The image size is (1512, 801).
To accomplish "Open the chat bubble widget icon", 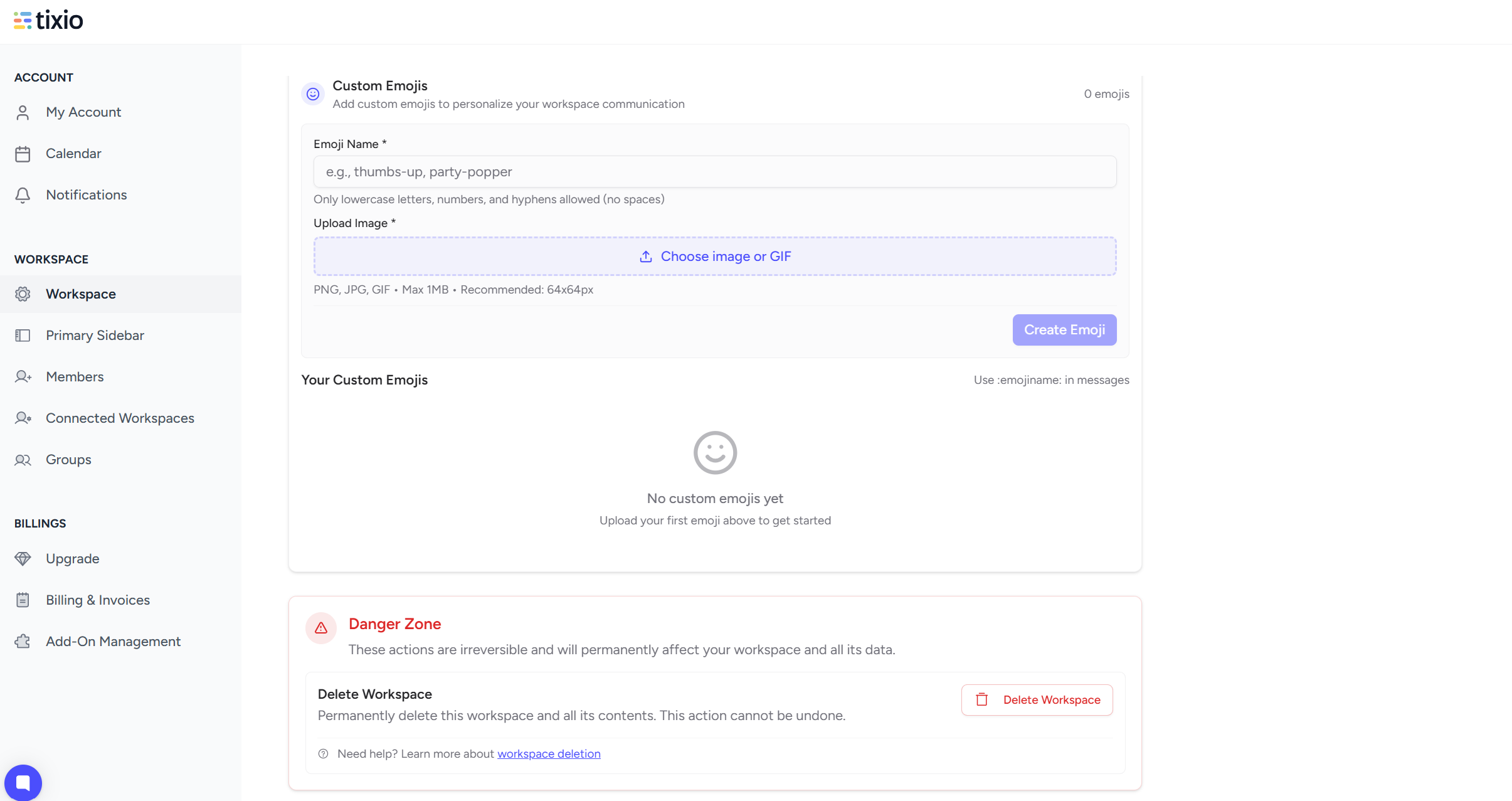I will tap(23, 782).
